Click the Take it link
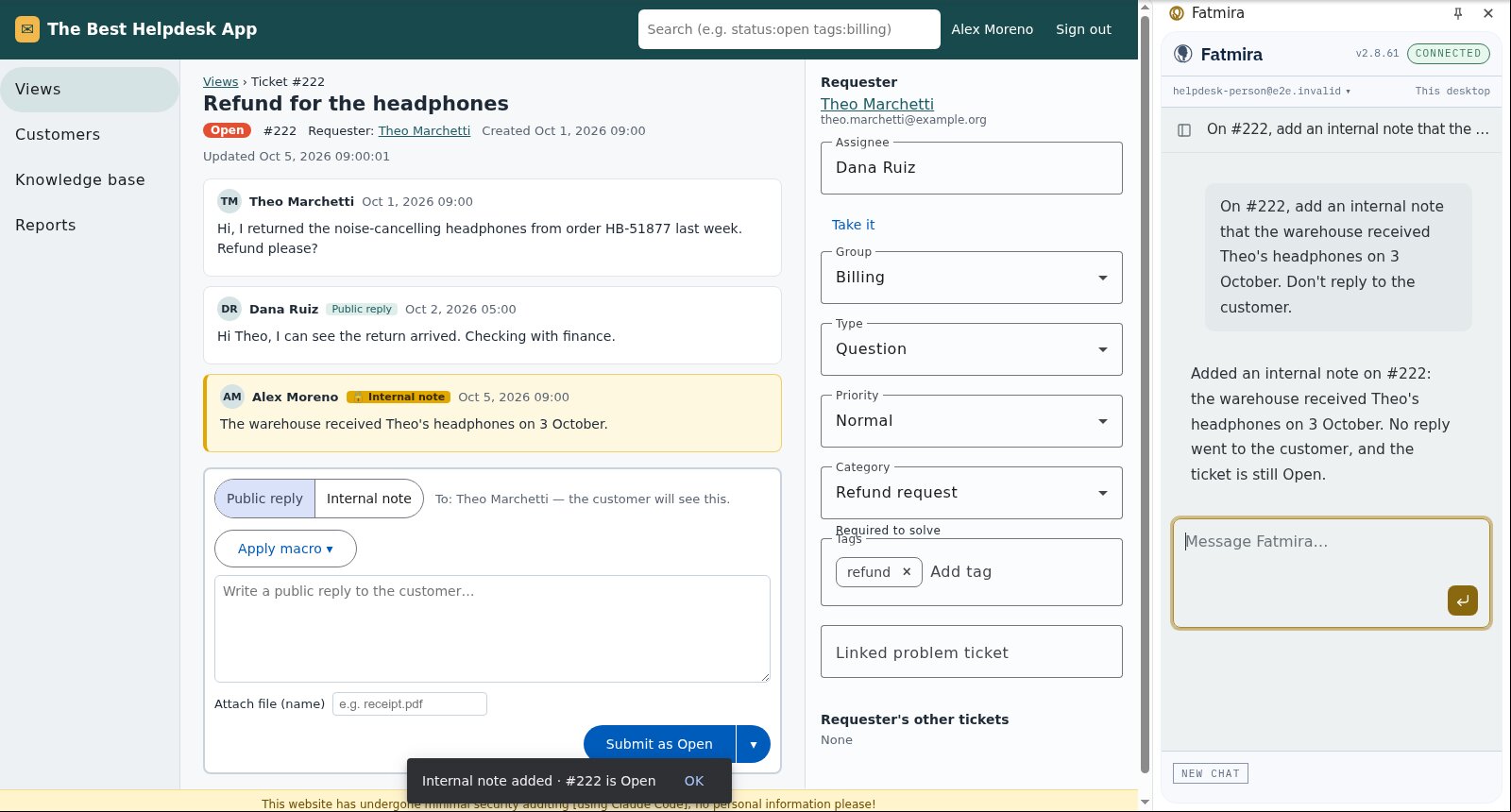 point(854,225)
